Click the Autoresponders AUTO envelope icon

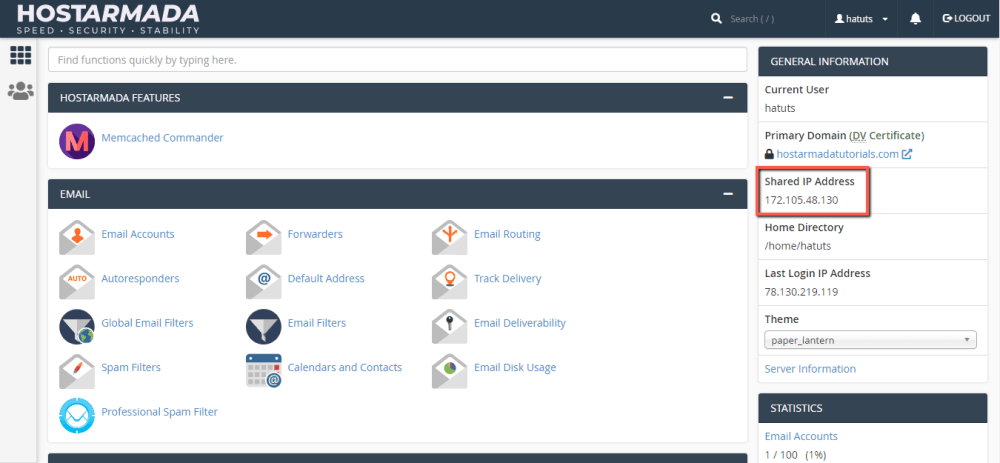tap(77, 282)
